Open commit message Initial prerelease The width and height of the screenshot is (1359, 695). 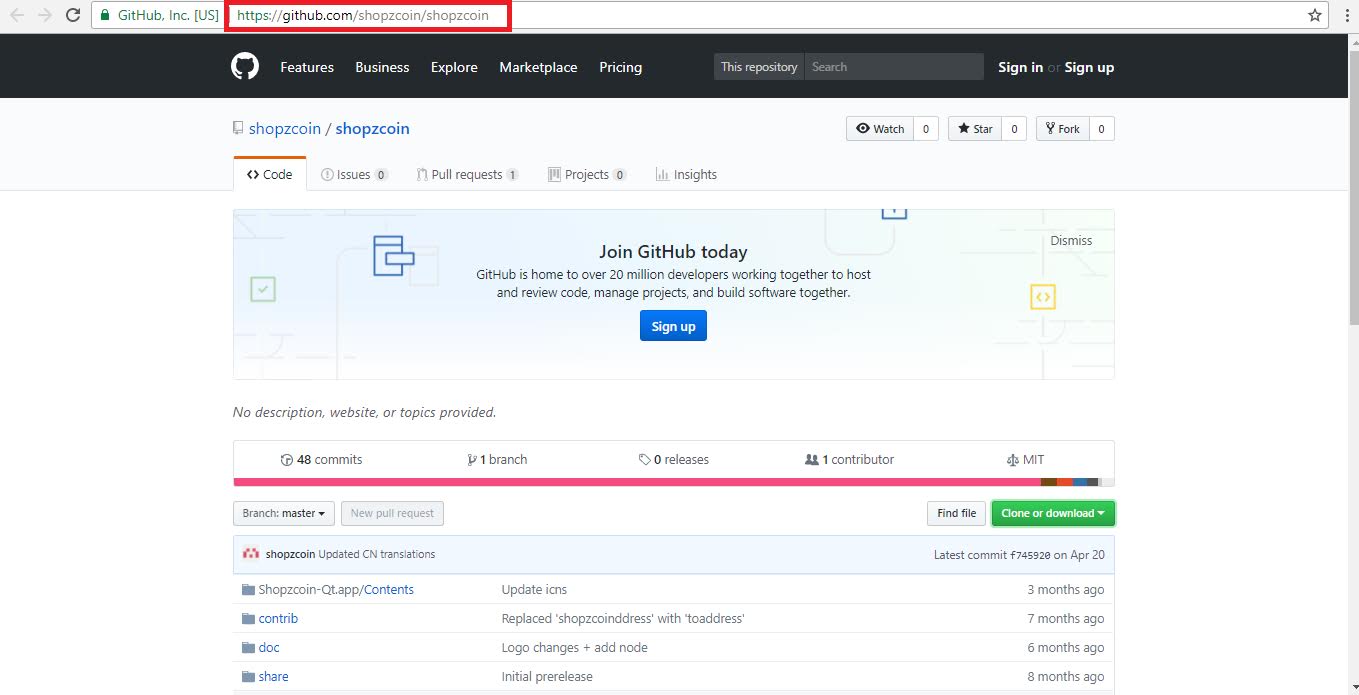[547, 676]
